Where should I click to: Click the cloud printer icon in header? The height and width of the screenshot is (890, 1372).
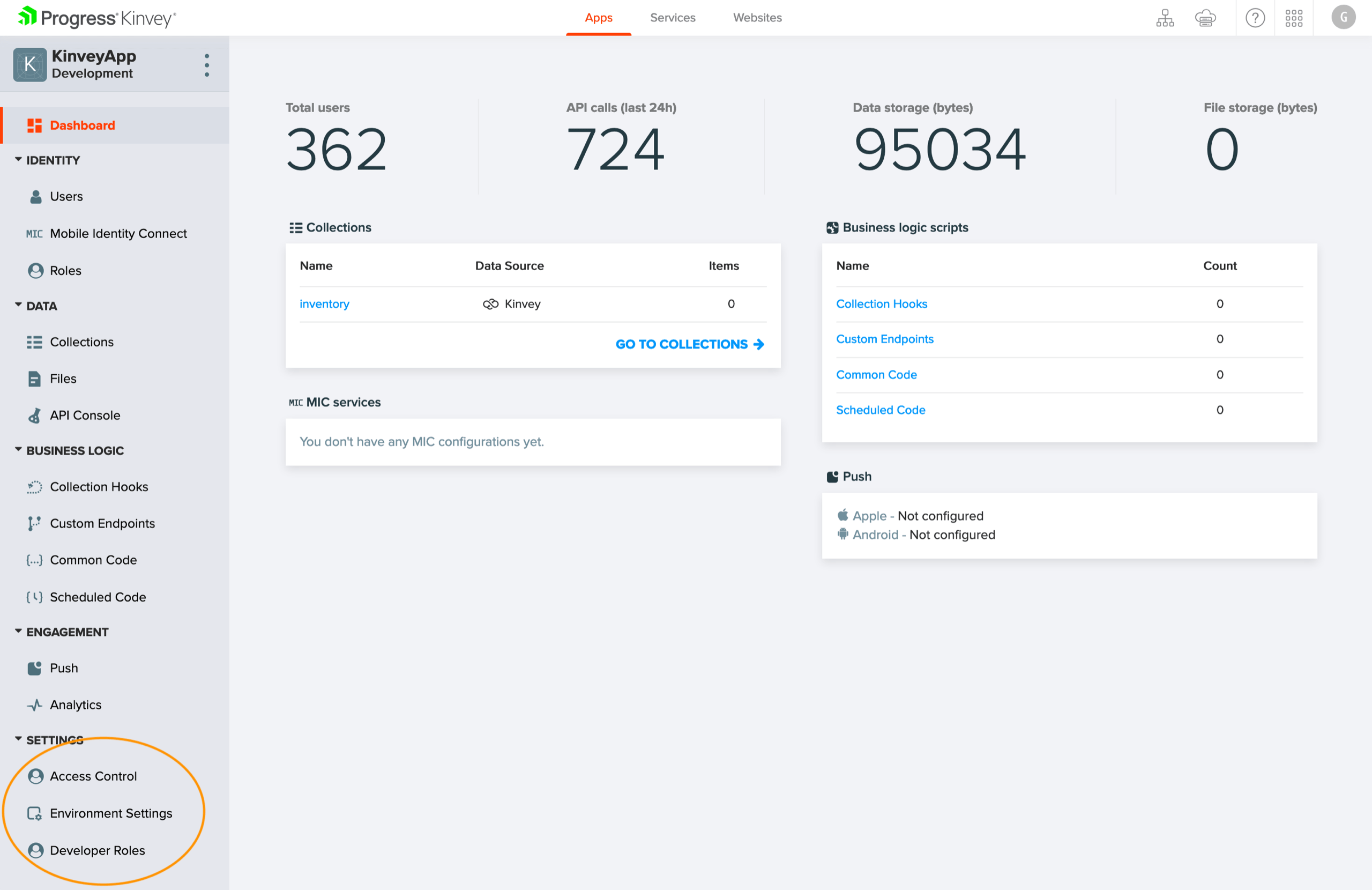pyautogui.click(x=1205, y=18)
